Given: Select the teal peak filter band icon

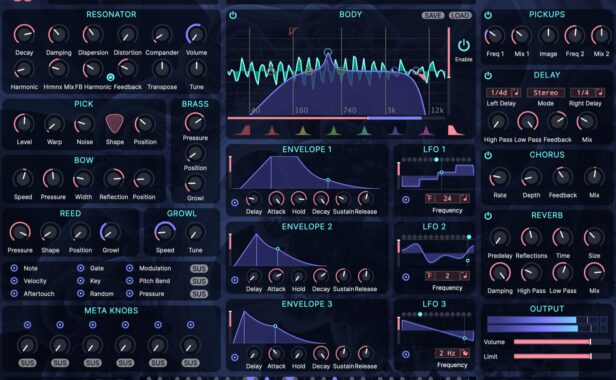Looking at the screenshot, I should pos(364,130).
